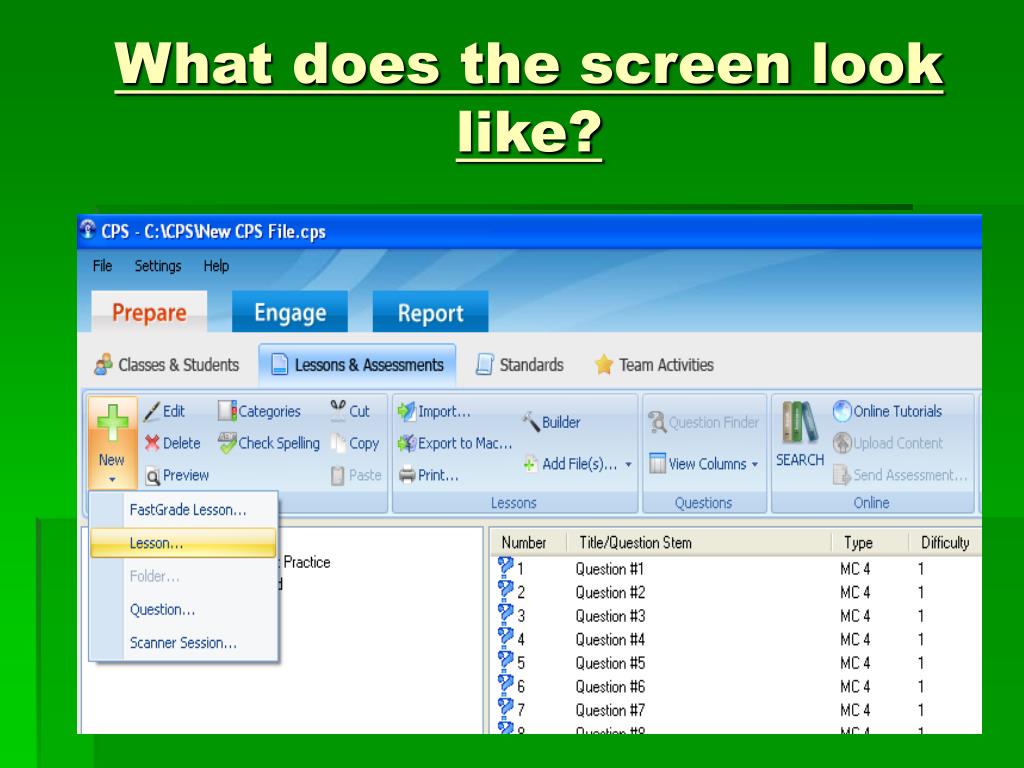This screenshot has width=1024, height=768.
Task: Click the question icon for Question #6
Action: pos(505,684)
